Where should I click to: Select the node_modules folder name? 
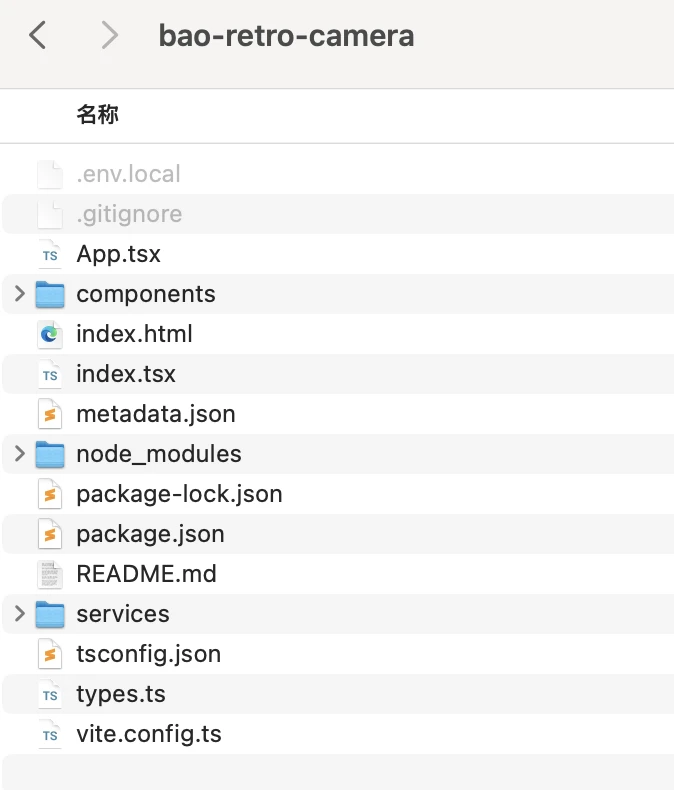pyautogui.click(x=159, y=454)
